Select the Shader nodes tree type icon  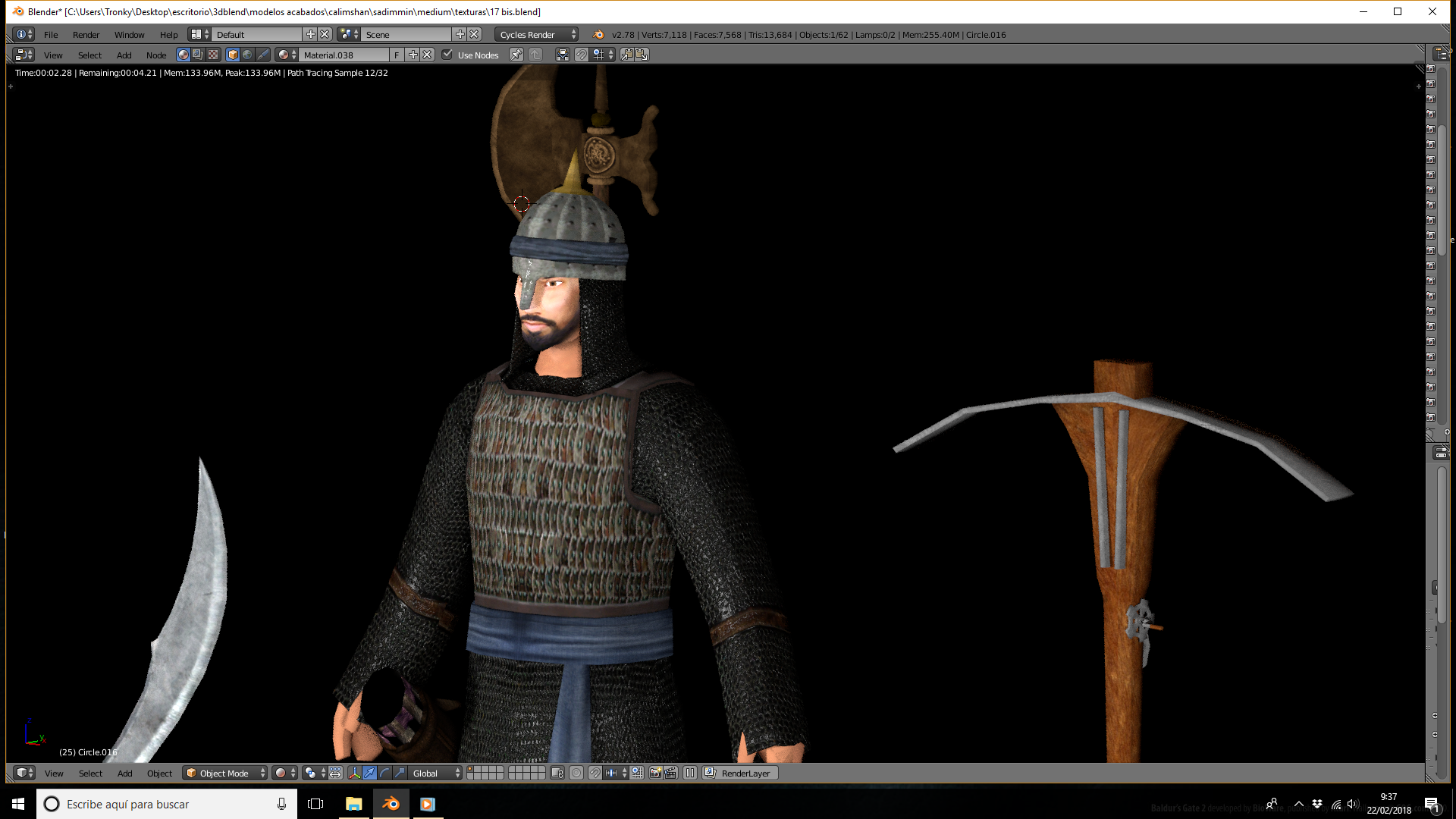click(x=184, y=55)
